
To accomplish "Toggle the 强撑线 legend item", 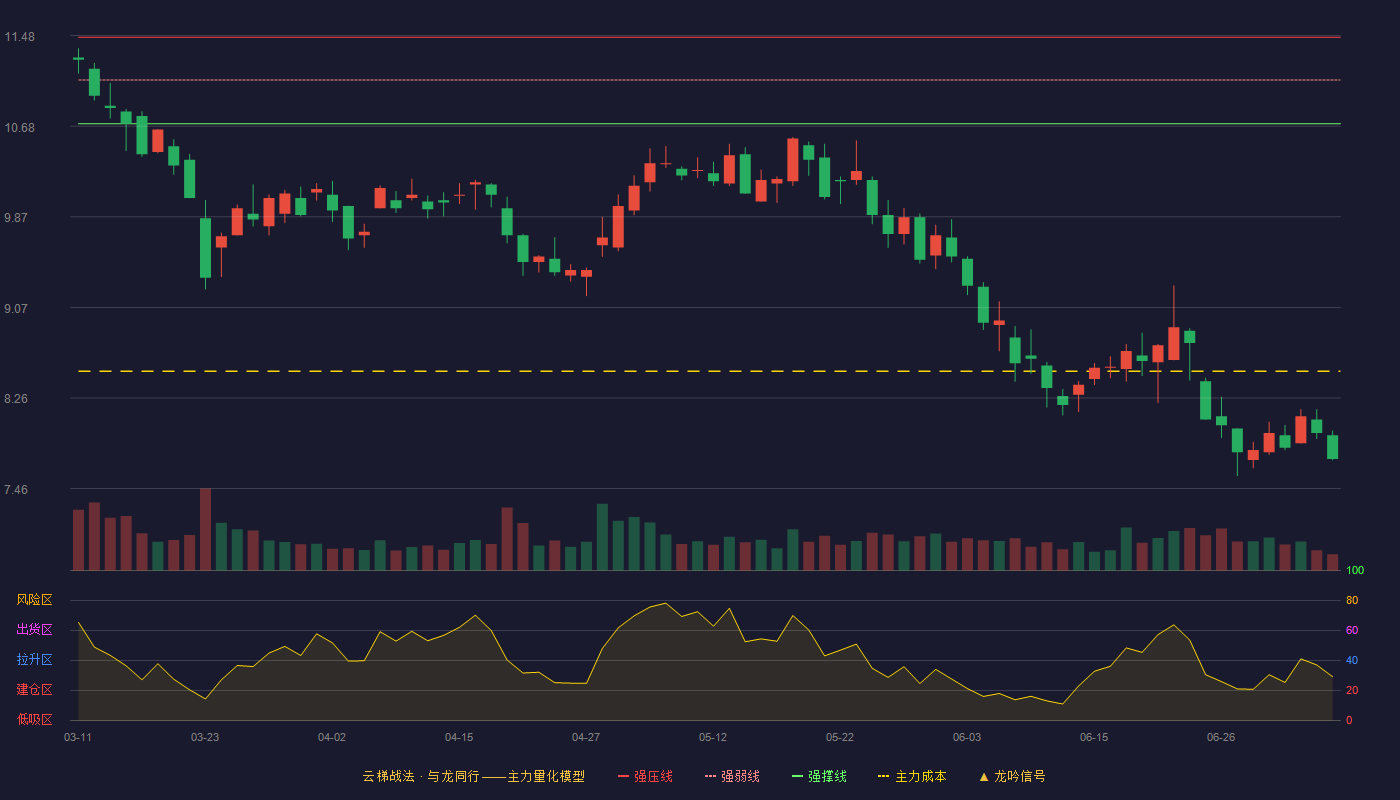I will coord(819,776).
